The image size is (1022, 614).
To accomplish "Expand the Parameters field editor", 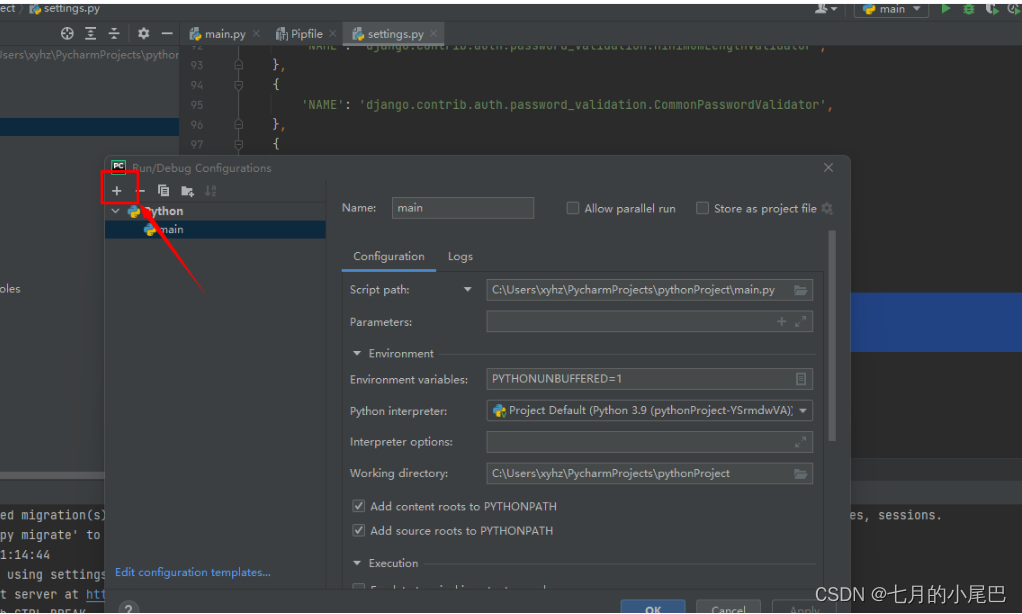I will point(800,321).
